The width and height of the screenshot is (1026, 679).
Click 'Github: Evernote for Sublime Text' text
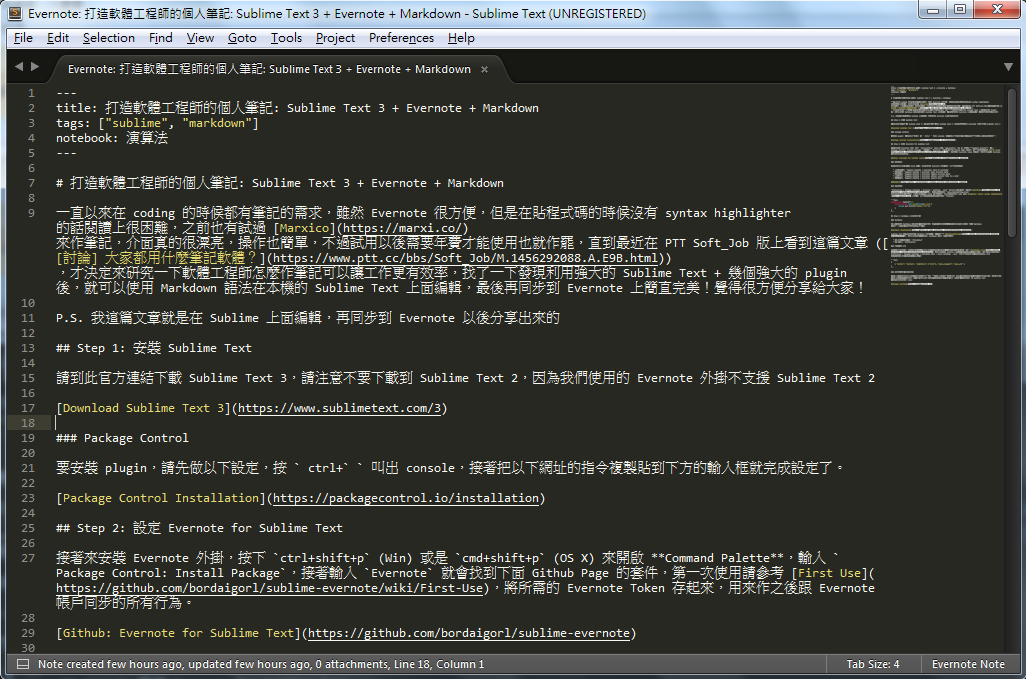pos(178,633)
